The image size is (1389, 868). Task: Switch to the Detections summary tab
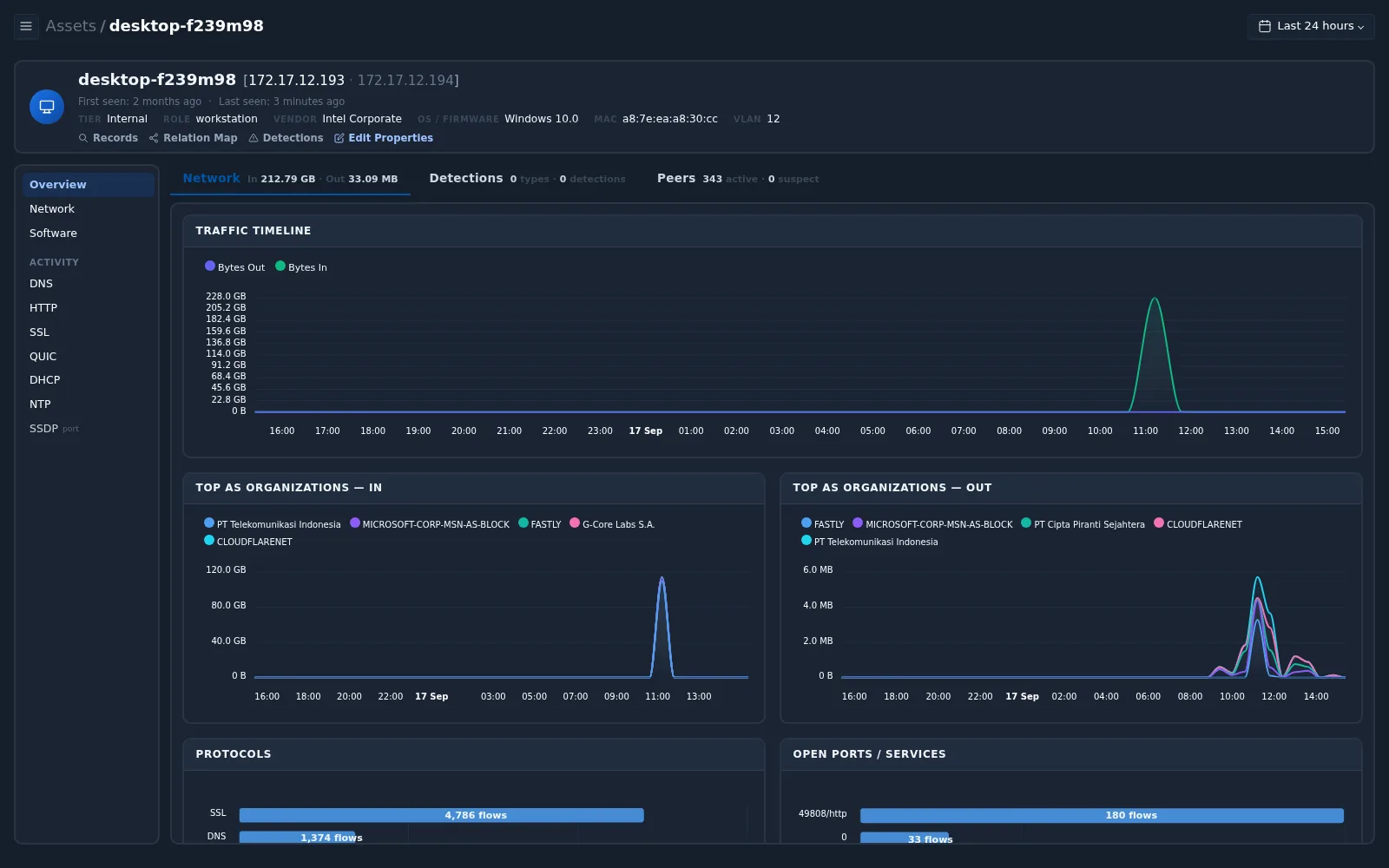527,179
